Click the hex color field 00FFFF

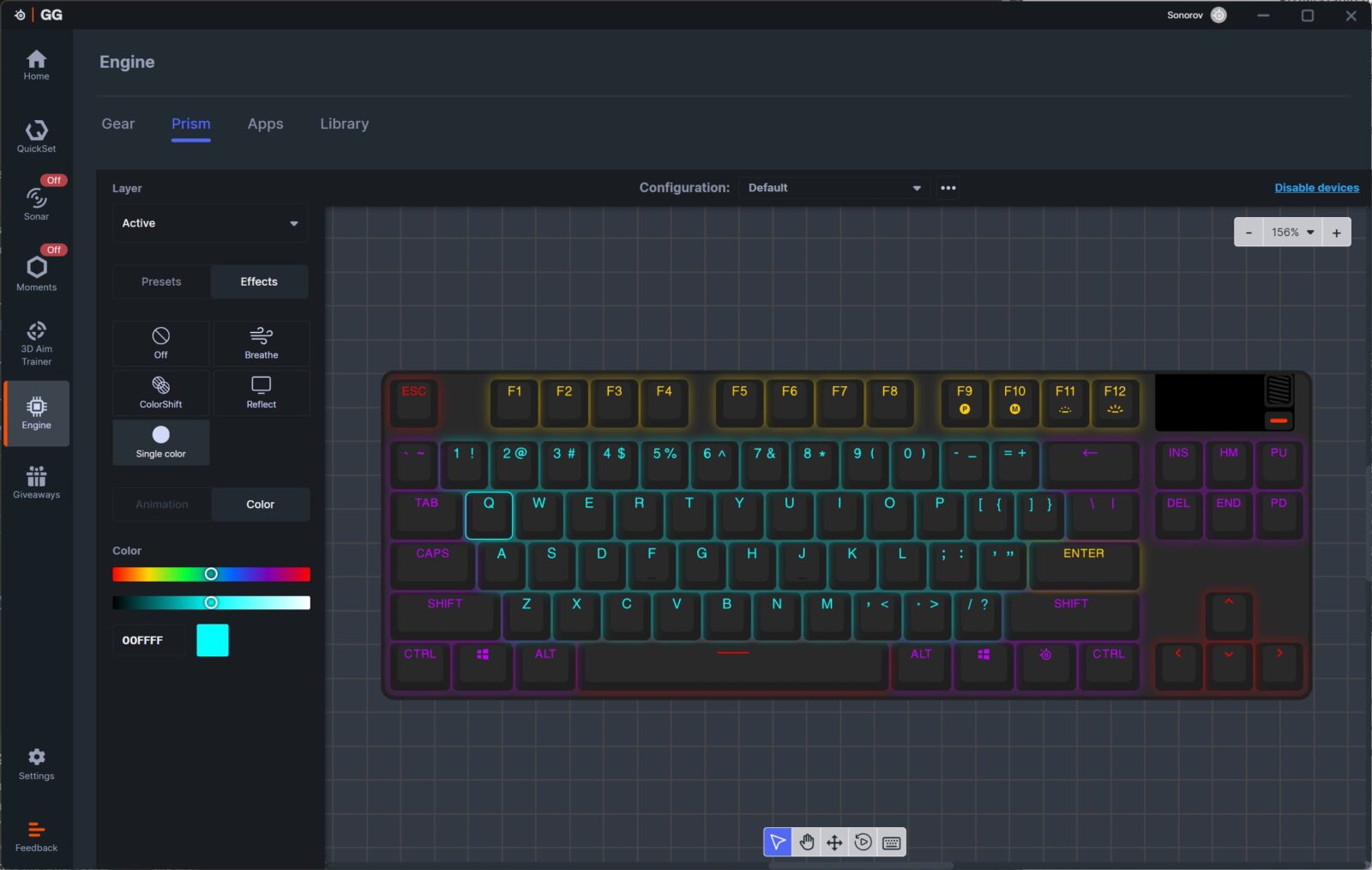[148, 640]
